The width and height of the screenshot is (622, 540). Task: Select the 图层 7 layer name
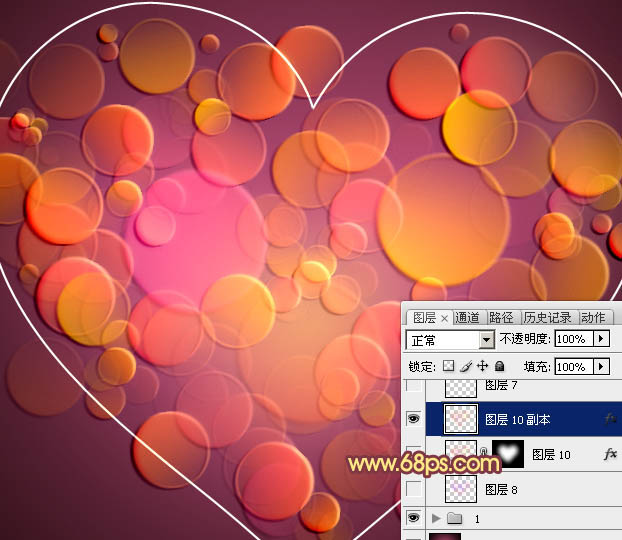(501, 385)
